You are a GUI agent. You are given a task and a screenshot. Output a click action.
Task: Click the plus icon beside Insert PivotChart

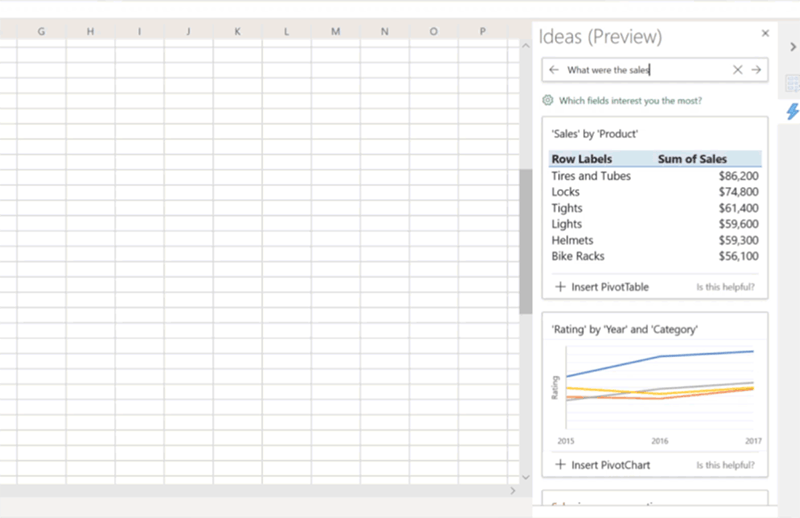(560, 465)
